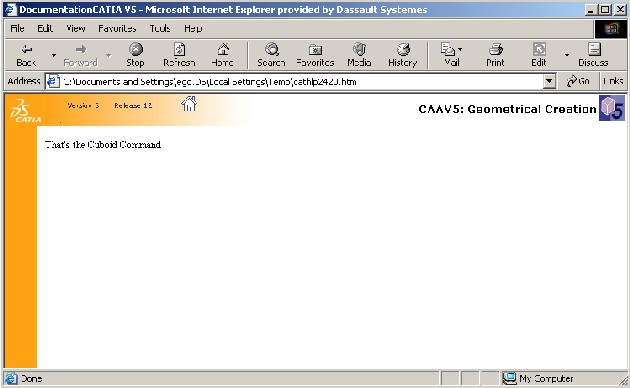Close the Internet Explorer window
630x388 pixels.
620,10
